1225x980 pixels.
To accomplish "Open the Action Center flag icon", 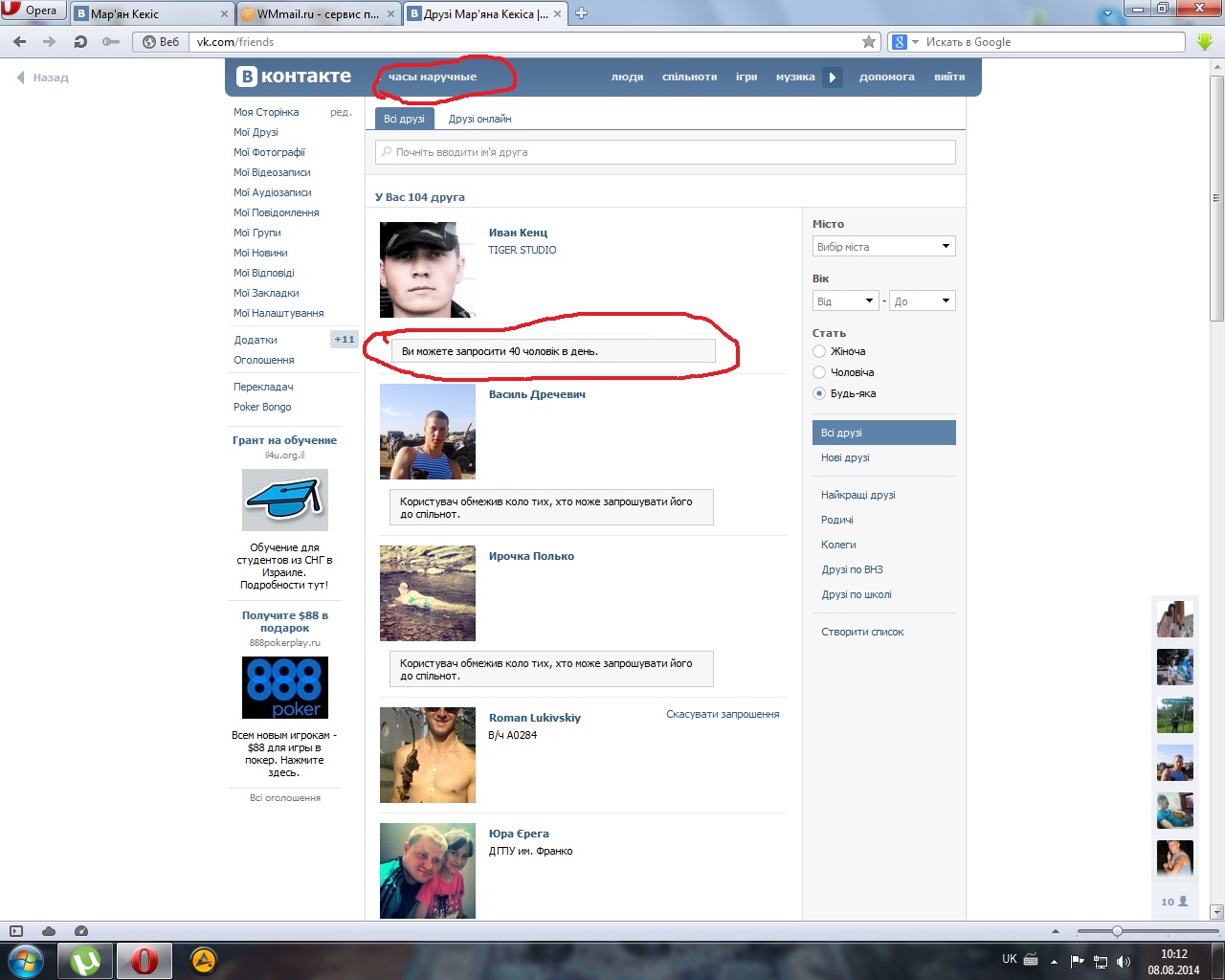I will point(1078,962).
